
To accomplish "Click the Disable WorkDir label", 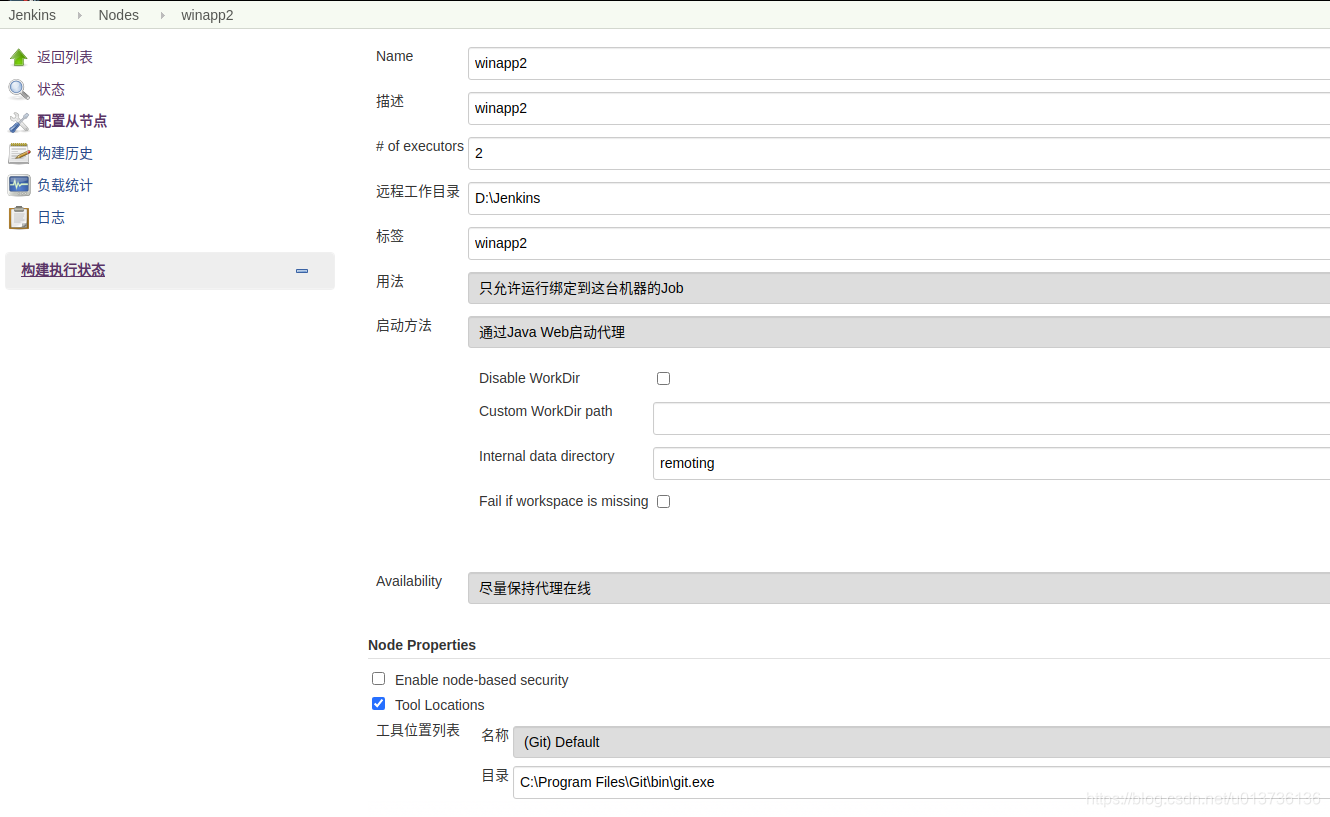I will (x=529, y=378).
